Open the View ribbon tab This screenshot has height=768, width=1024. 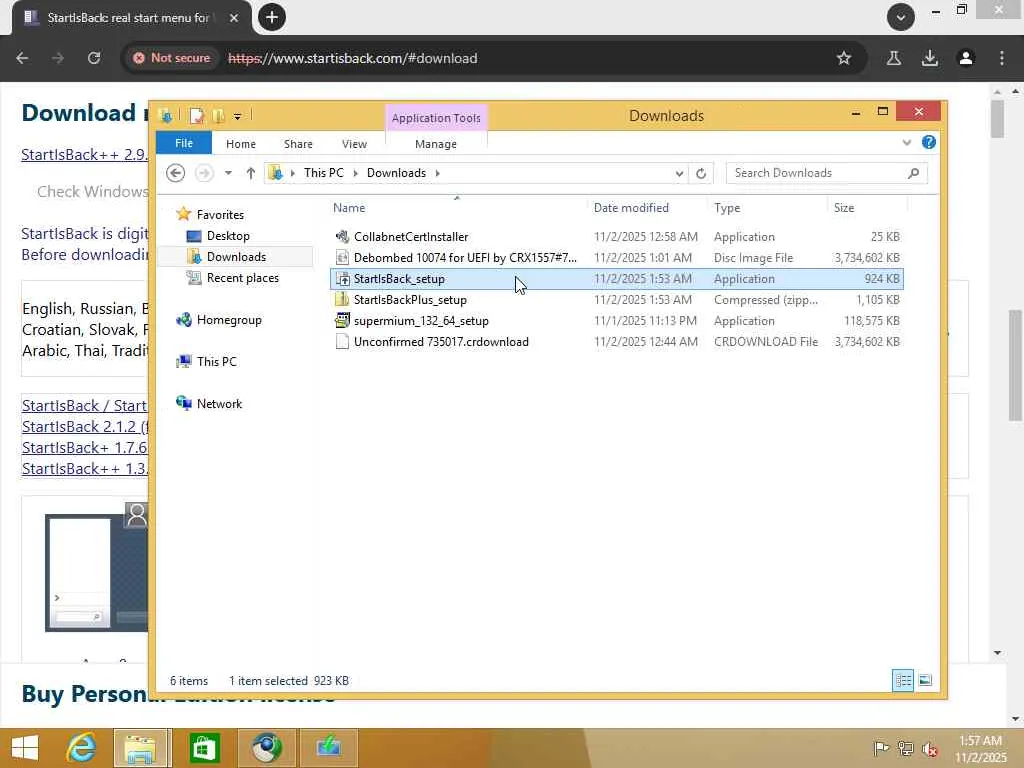354,144
